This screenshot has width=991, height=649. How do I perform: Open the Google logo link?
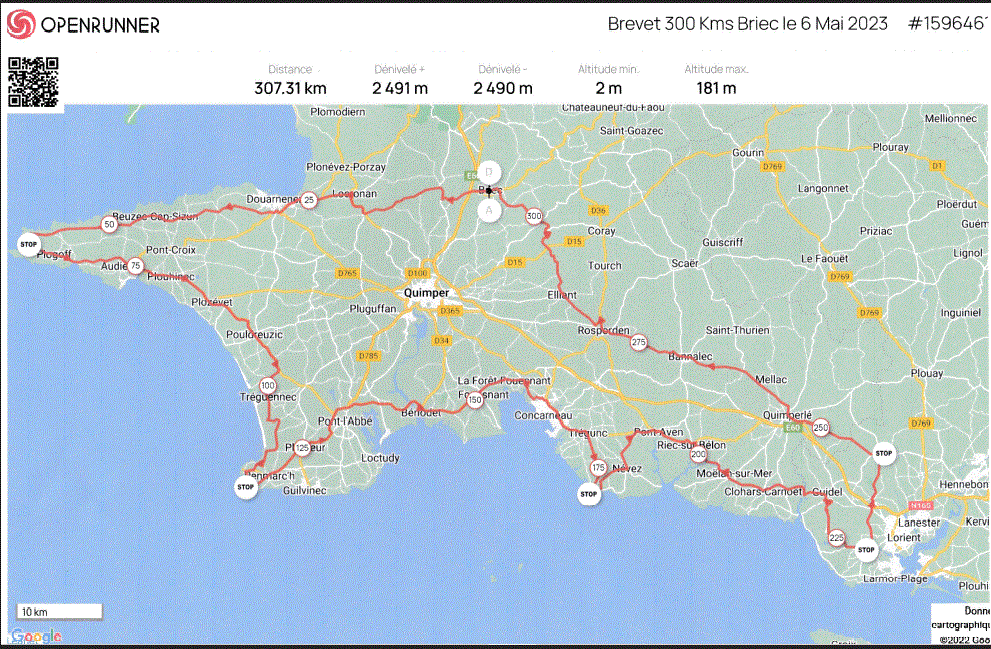[36, 636]
